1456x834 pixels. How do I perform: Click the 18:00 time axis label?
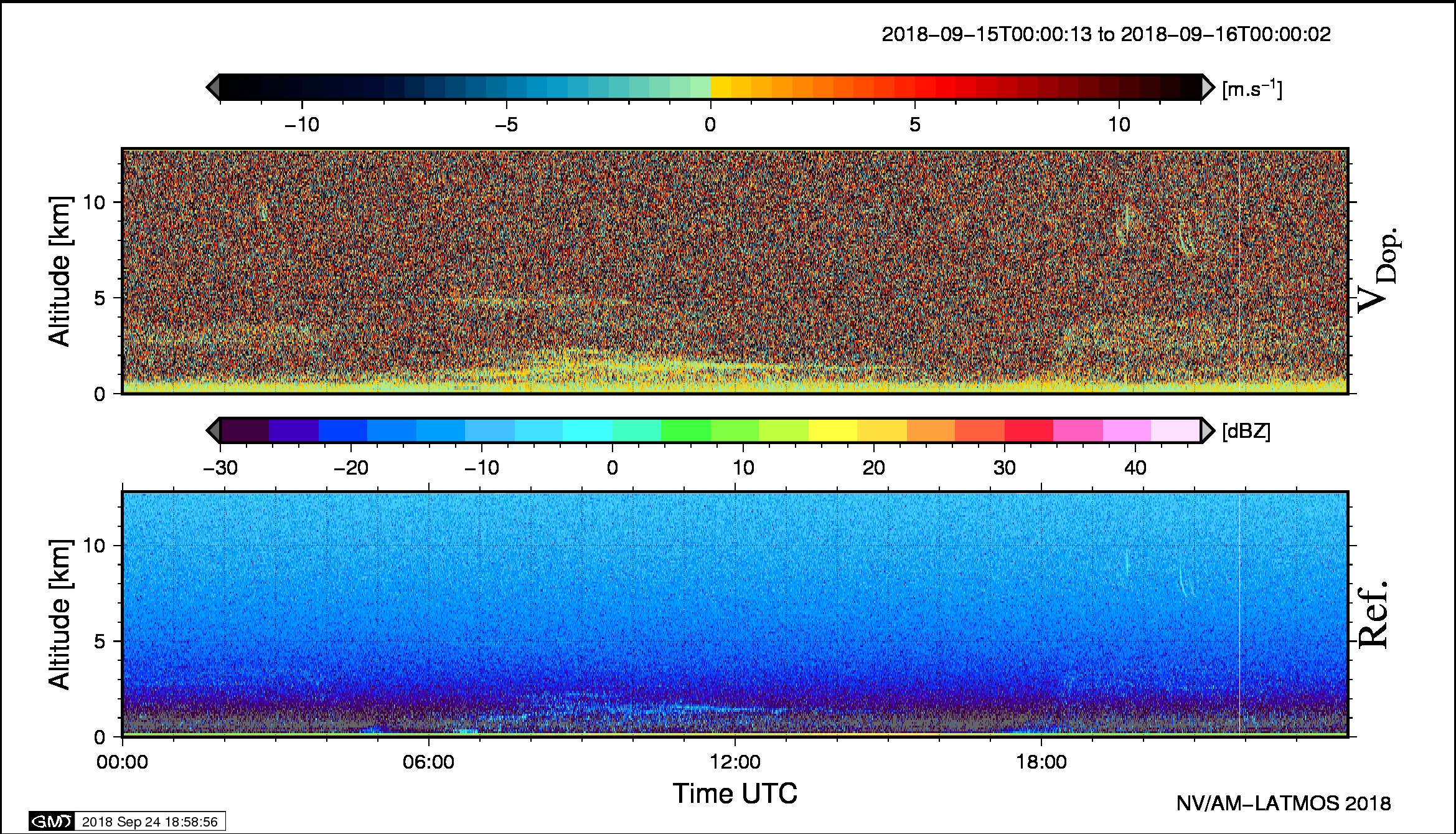pyautogui.click(x=1041, y=762)
